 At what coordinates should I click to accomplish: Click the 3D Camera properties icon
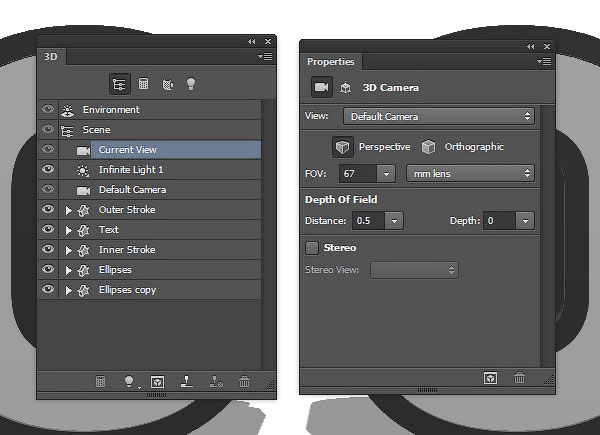pos(321,87)
